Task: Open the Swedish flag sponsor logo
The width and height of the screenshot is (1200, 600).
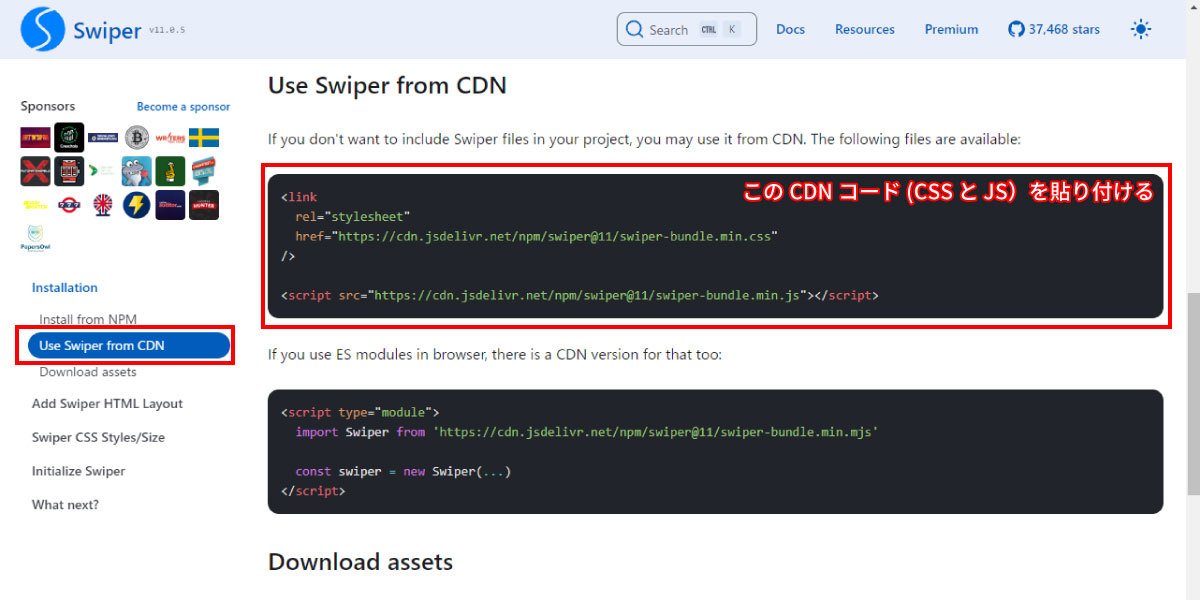Action: (204, 138)
